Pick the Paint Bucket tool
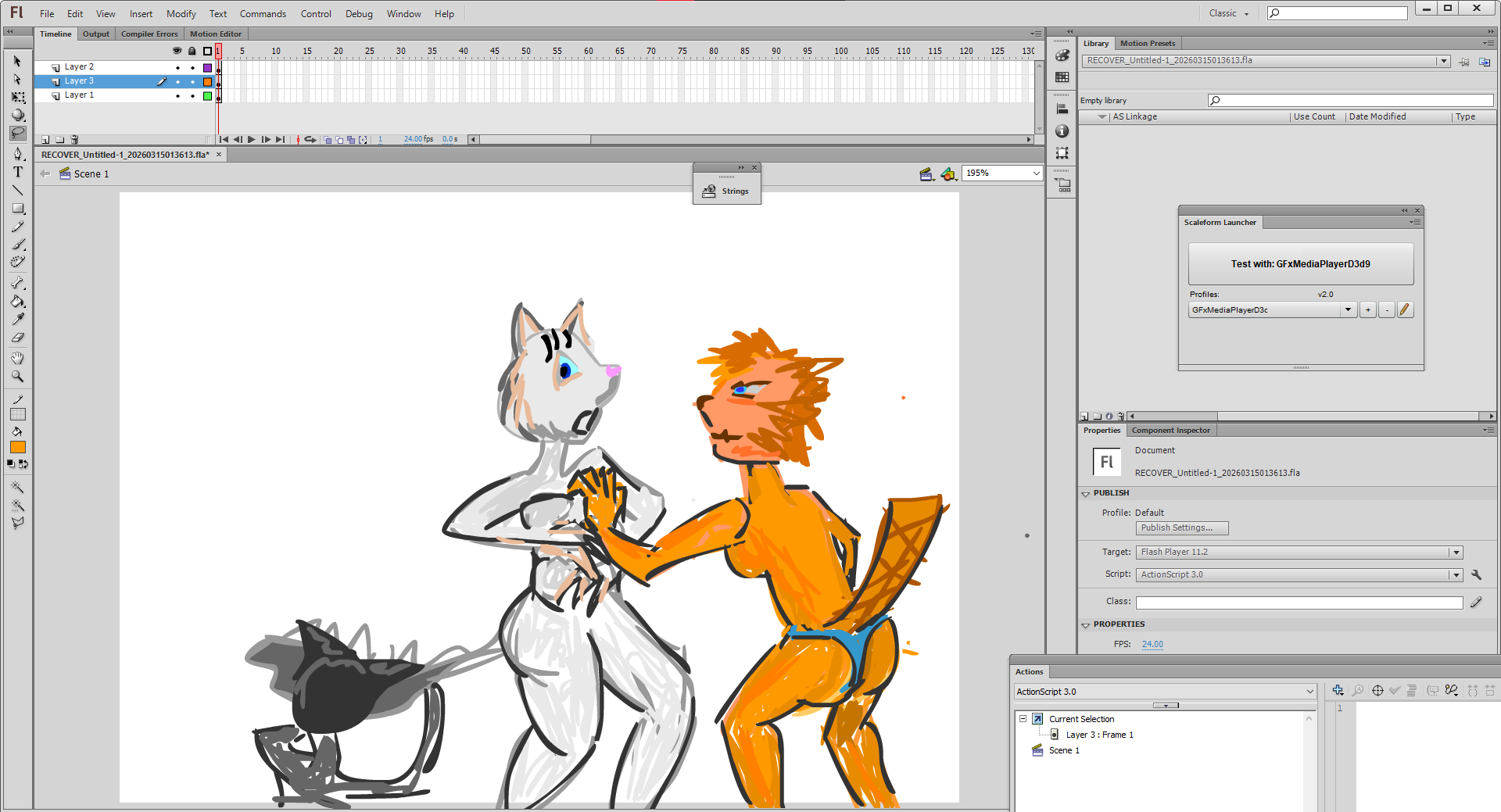This screenshot has height=812, width=1501. point(17,302)
